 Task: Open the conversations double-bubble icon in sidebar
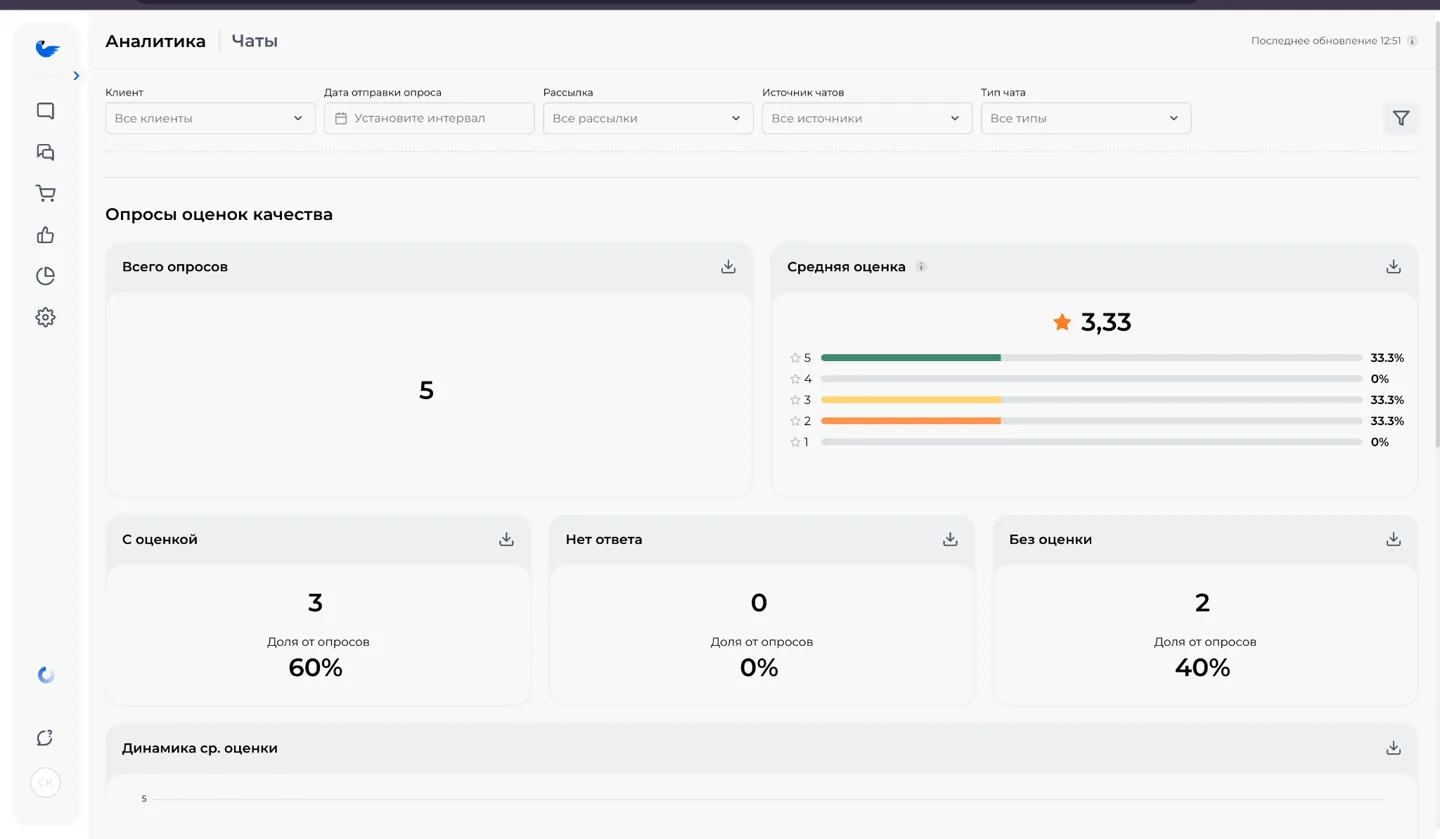[45, 152]
